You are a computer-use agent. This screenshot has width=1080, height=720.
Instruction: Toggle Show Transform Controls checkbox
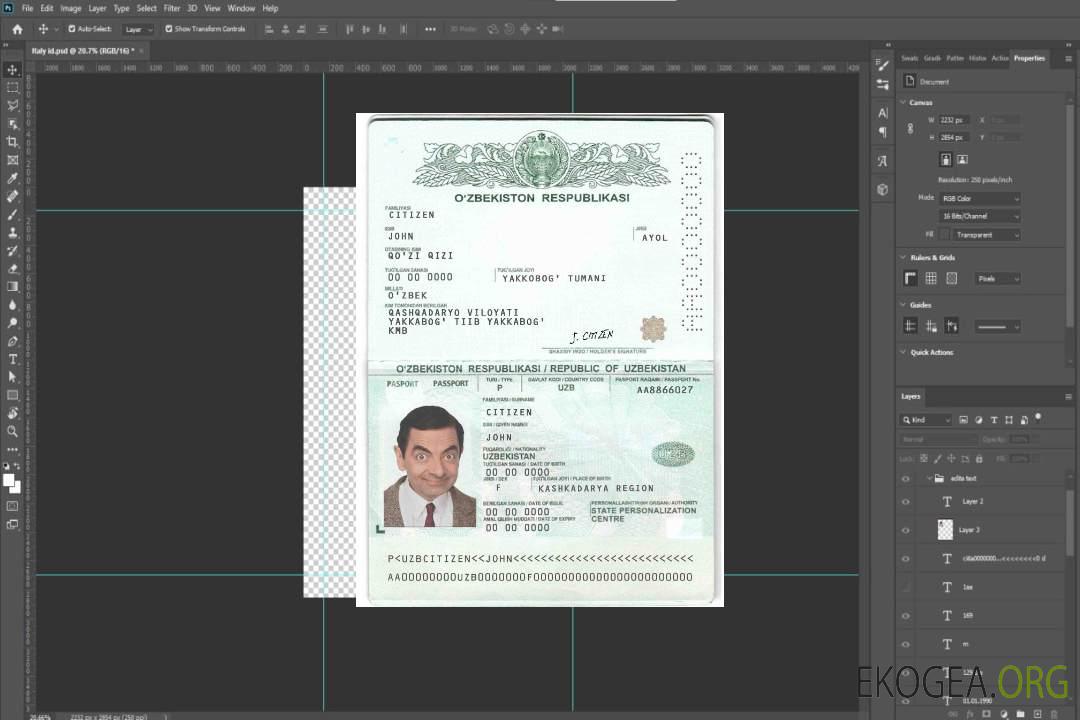(169, 29)
